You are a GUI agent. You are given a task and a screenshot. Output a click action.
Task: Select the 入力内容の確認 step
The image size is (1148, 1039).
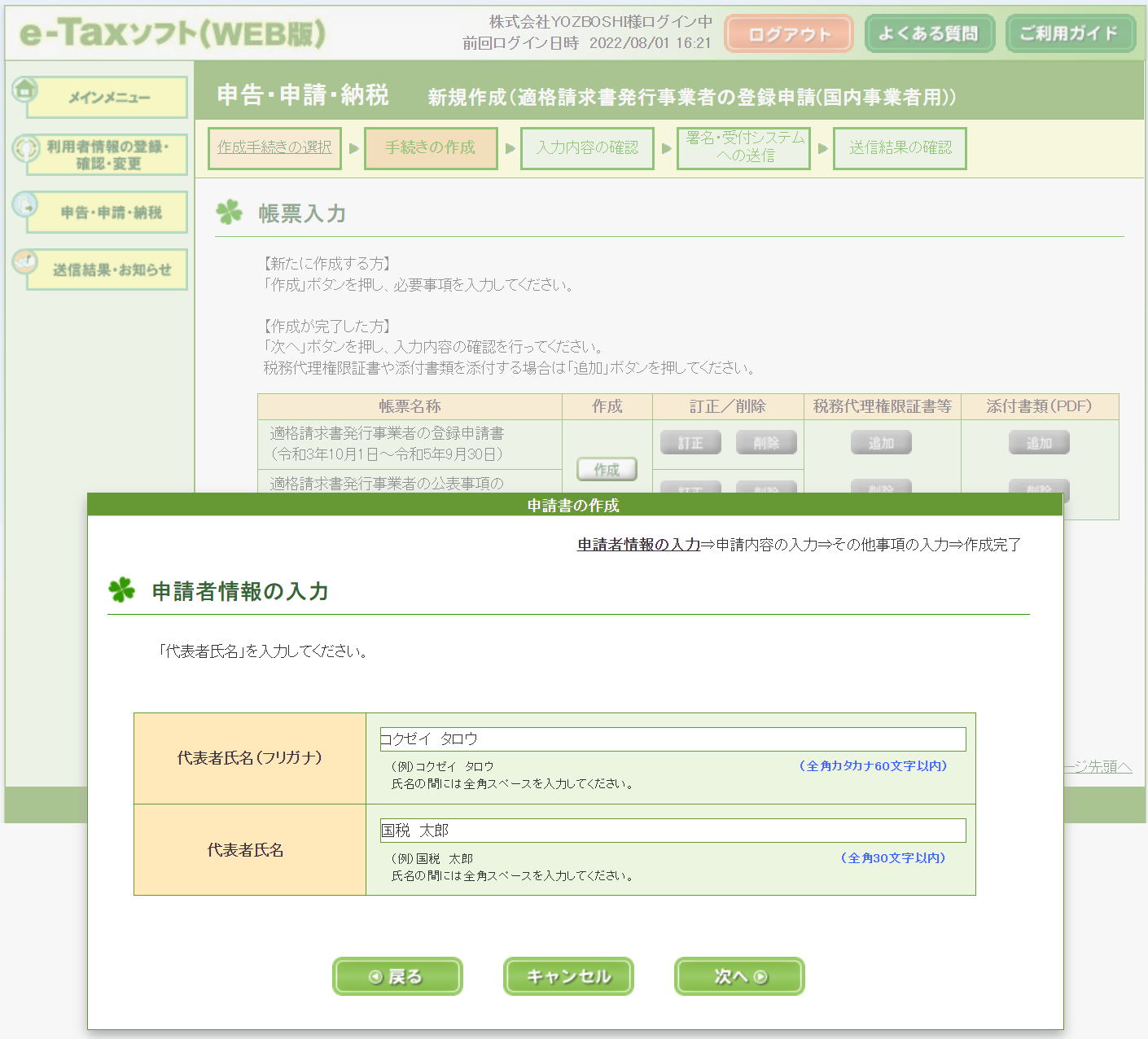(x=587, y=148)
